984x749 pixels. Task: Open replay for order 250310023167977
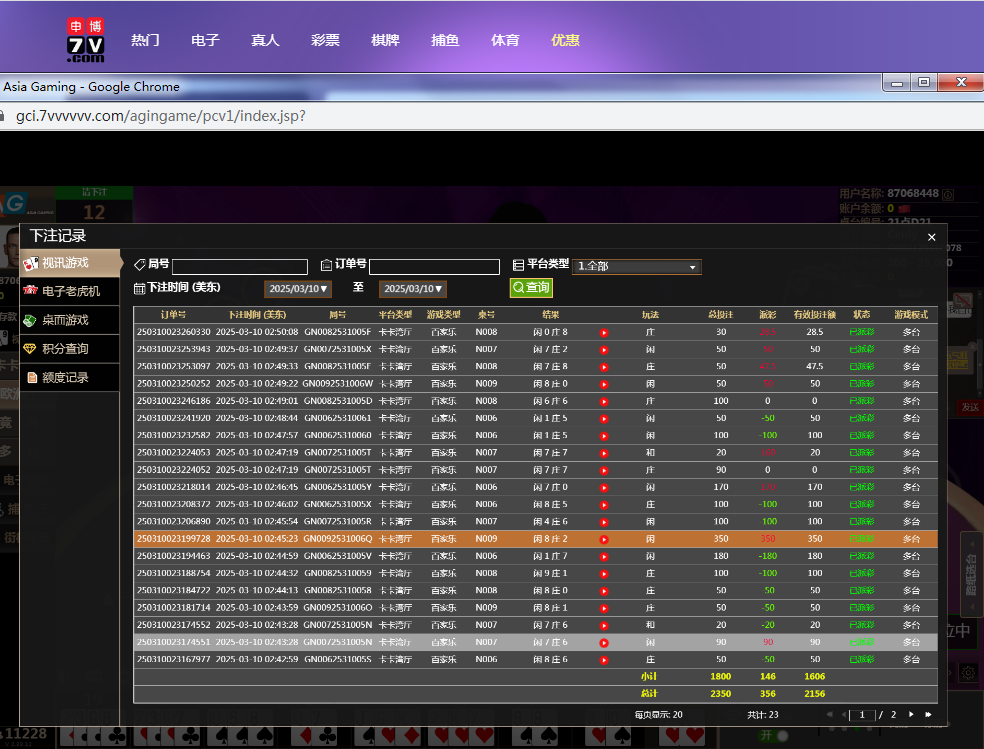[x=604, y=660]
